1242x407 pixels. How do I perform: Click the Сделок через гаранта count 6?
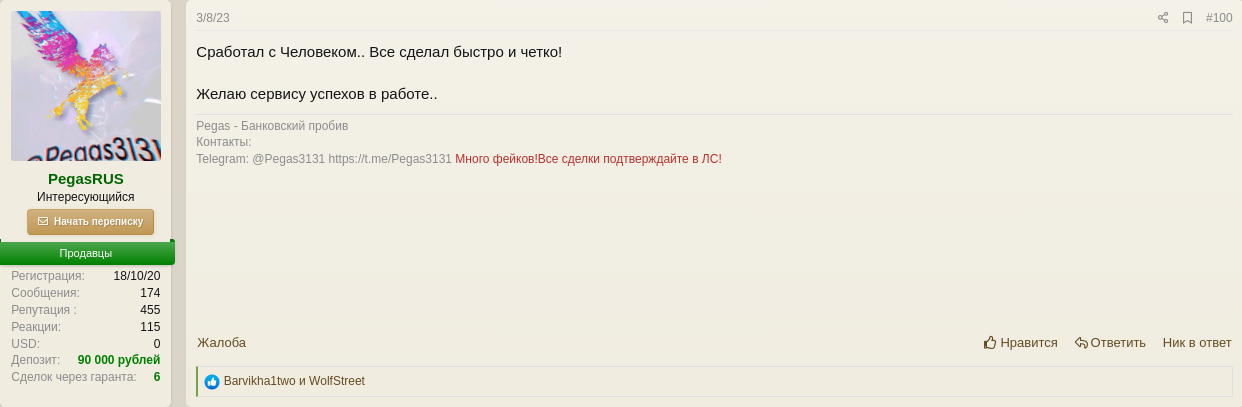pos(157,377)
